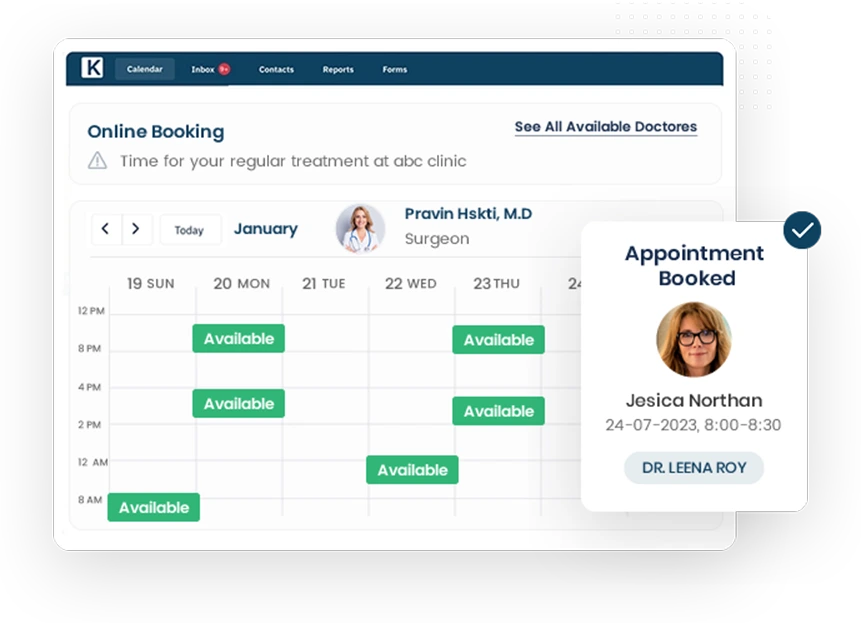Switch to the Reports section
861x623 pixels.
[x=337, y=69]
